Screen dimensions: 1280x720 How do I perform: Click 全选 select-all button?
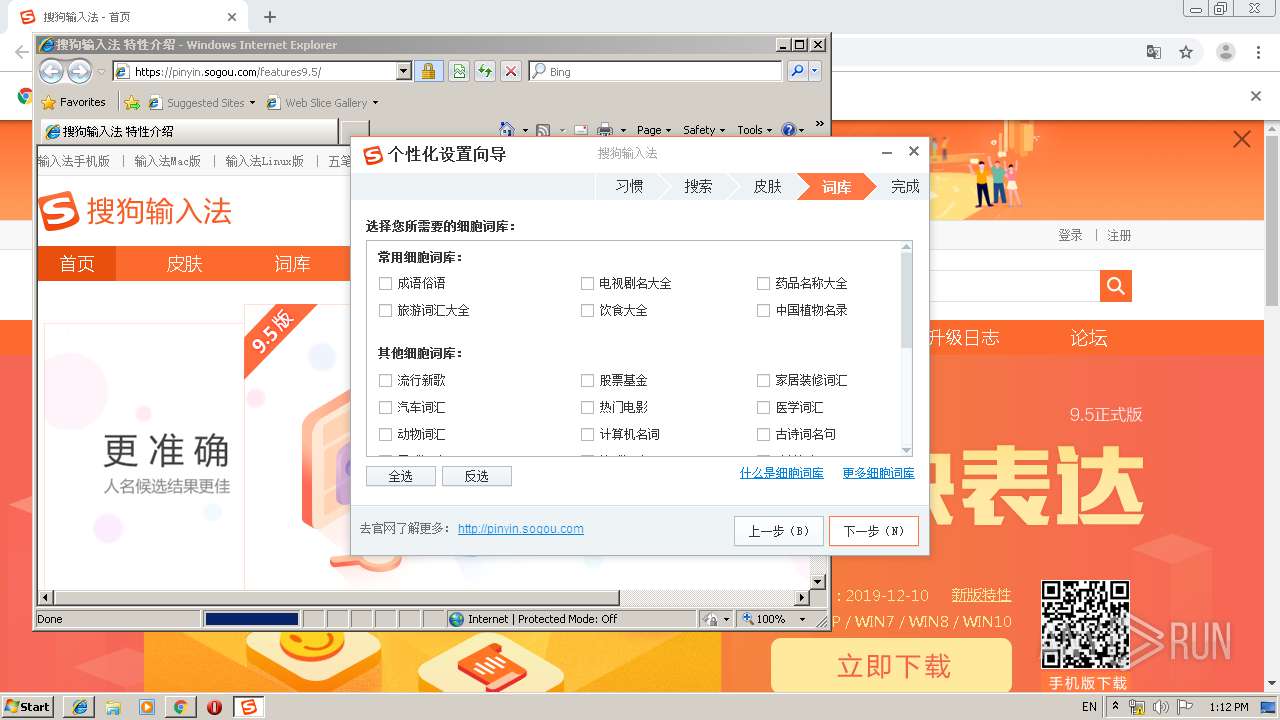pos(400,476)
